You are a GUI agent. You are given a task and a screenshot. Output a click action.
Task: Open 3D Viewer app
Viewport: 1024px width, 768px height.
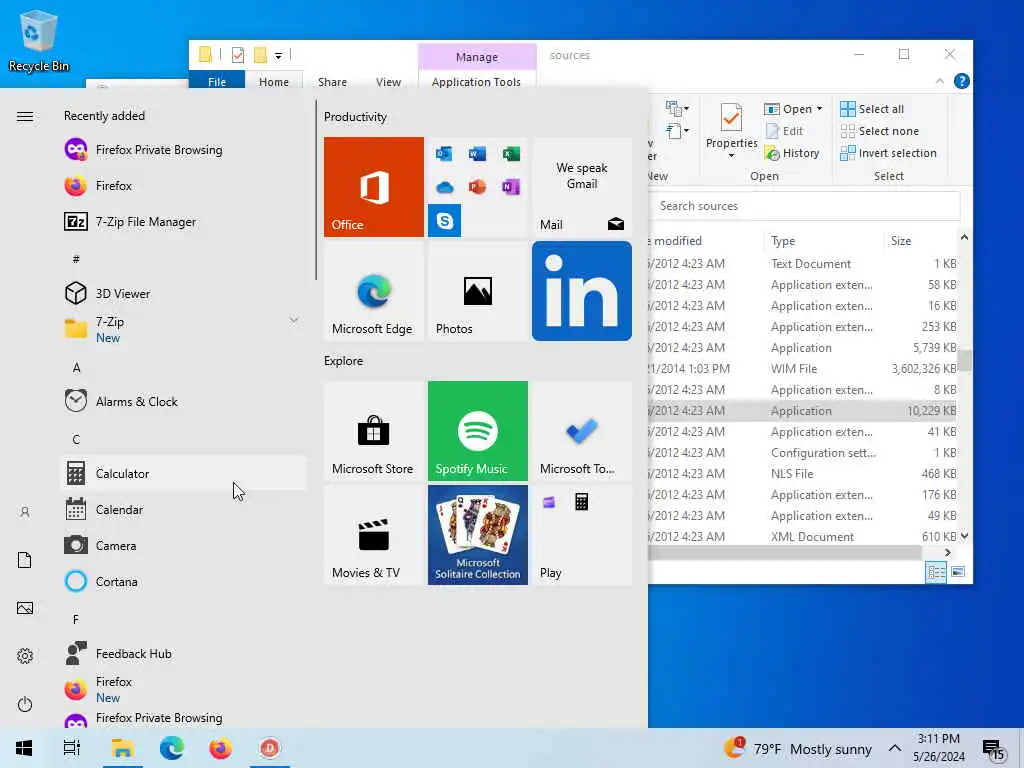(184, 293)
